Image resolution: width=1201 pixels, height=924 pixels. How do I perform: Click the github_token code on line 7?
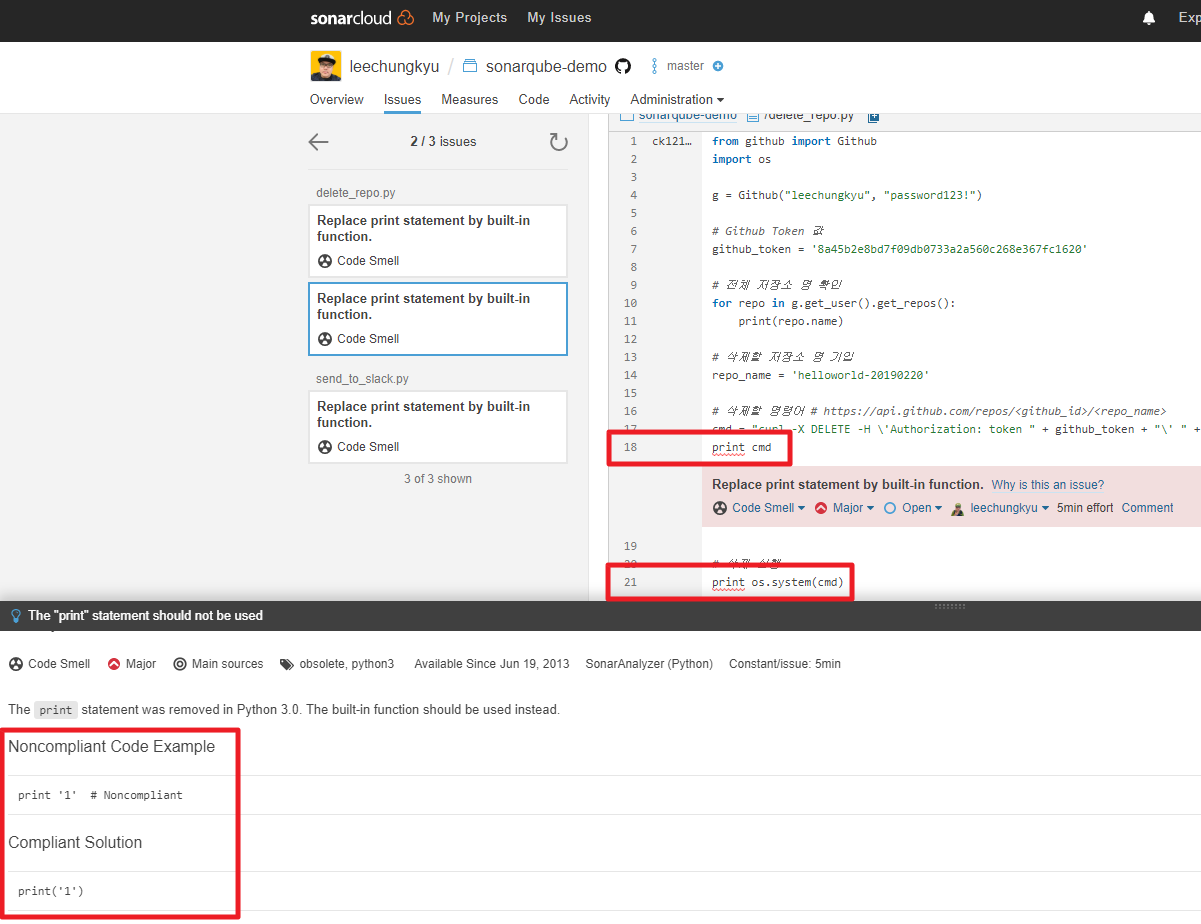[899, 249]
